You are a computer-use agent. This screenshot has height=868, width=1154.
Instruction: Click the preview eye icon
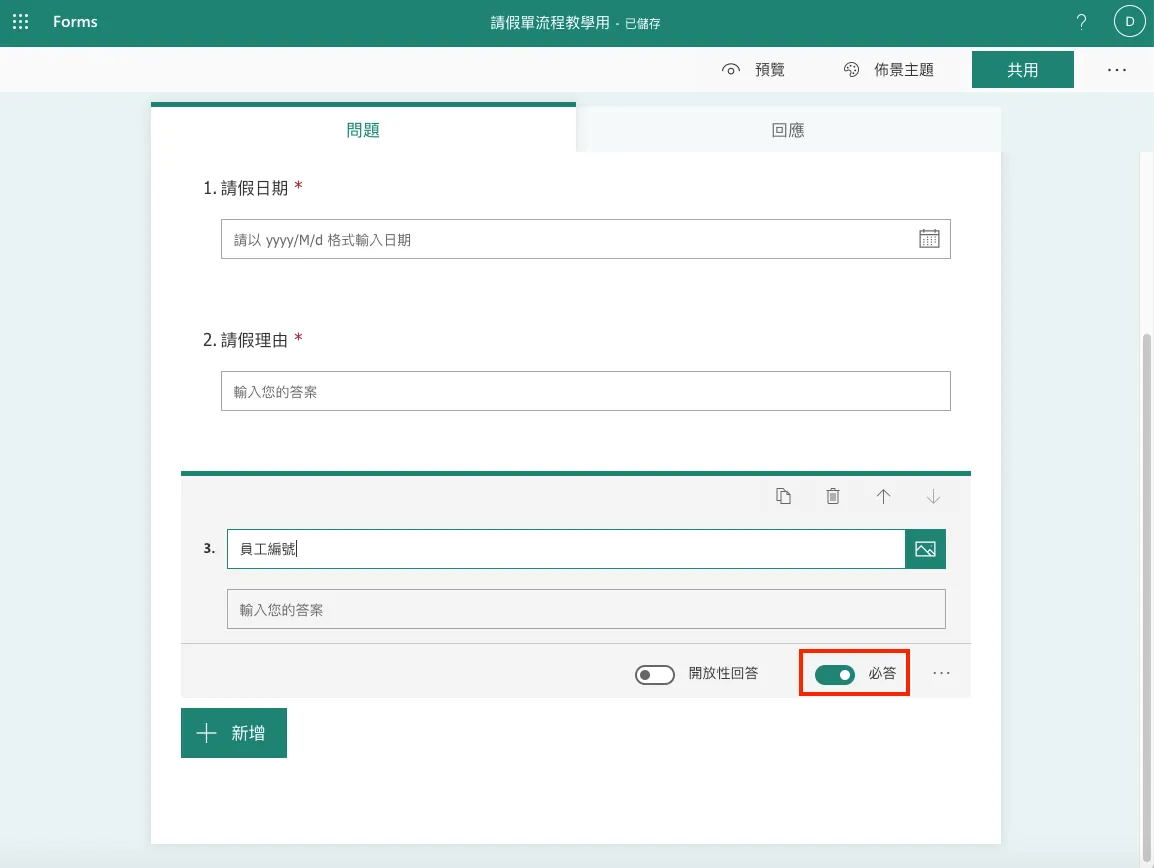tap(730, 70)
